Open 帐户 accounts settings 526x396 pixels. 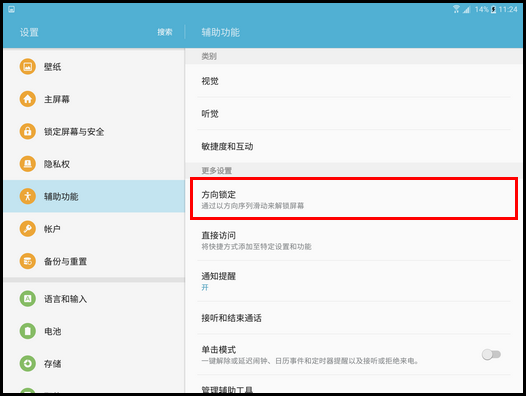(94, 229)
